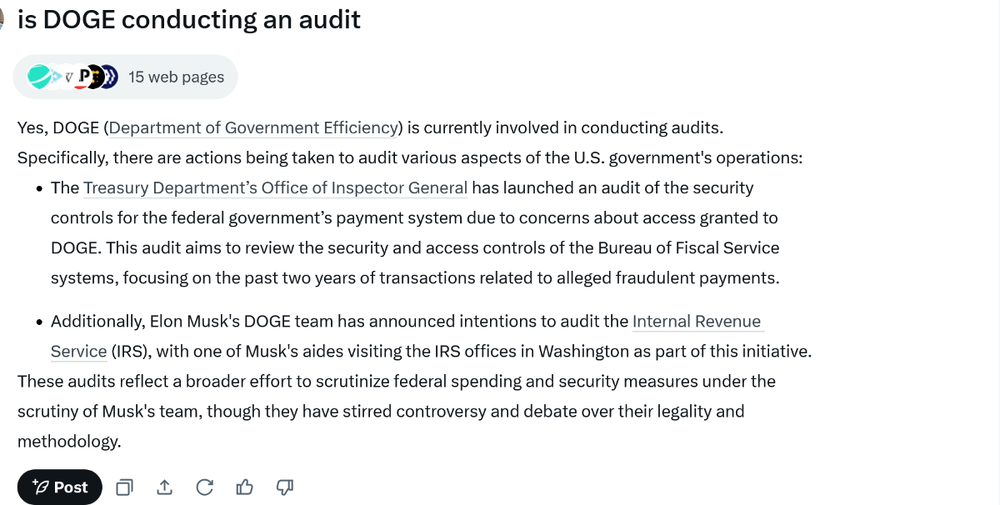Like the answer with thumbs up

pyautogui.click(x=245, y=487)
